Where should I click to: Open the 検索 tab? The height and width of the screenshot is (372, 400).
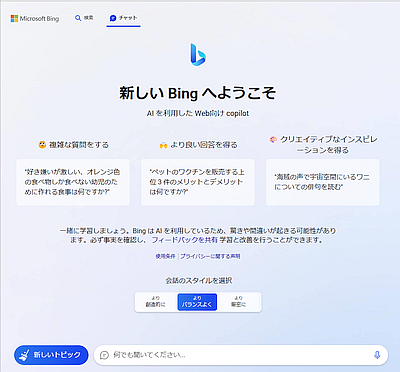tap(84, 18)
